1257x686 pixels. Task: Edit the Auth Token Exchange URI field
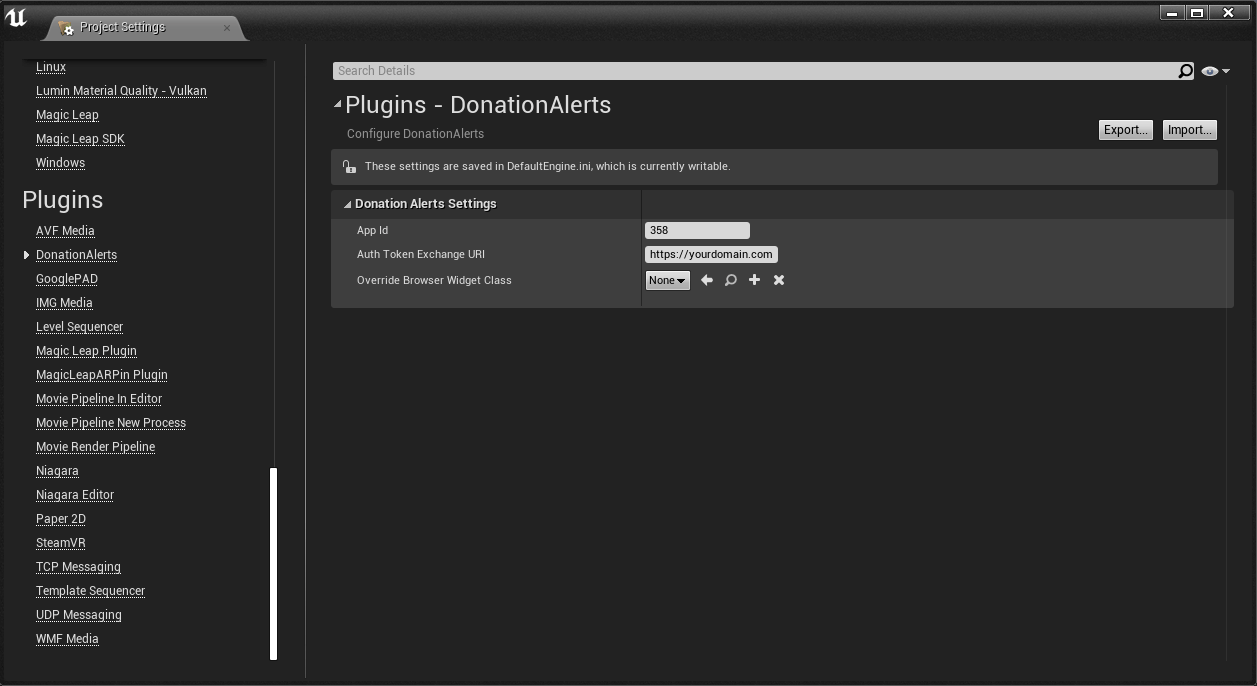[x=711, y=255]
